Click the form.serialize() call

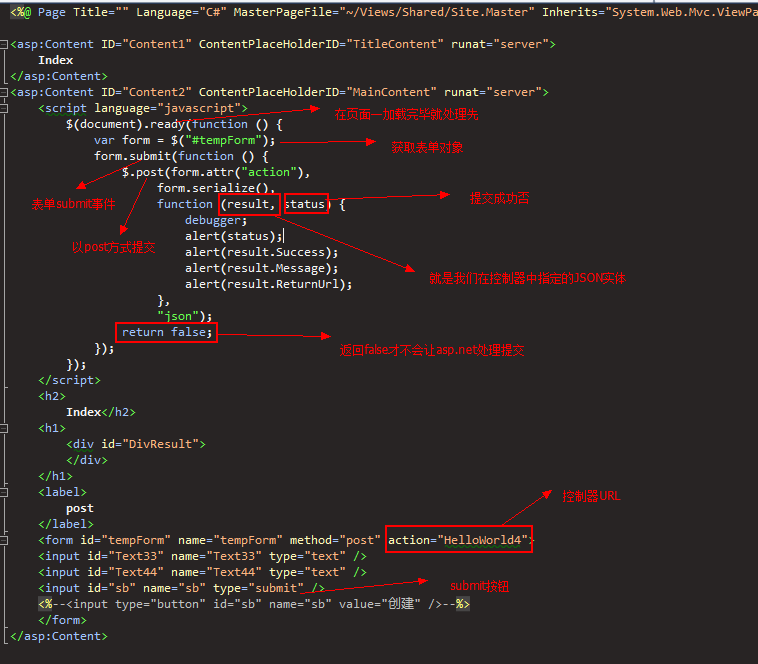tap(215, 188)
